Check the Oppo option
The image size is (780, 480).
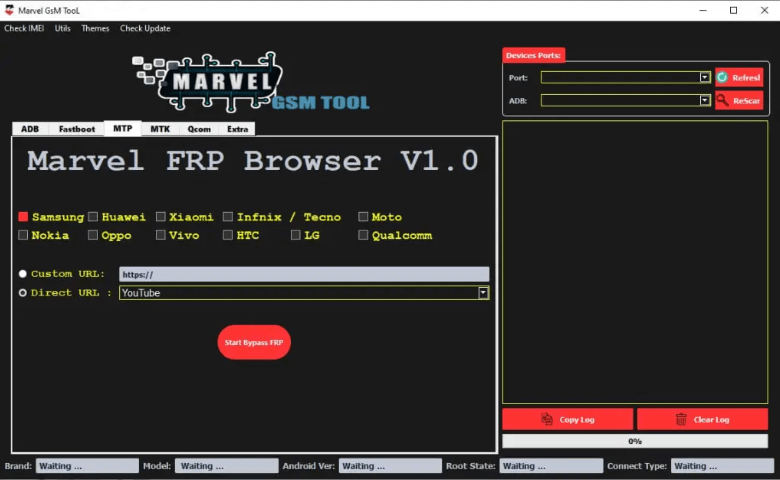(x=93, y=235)
